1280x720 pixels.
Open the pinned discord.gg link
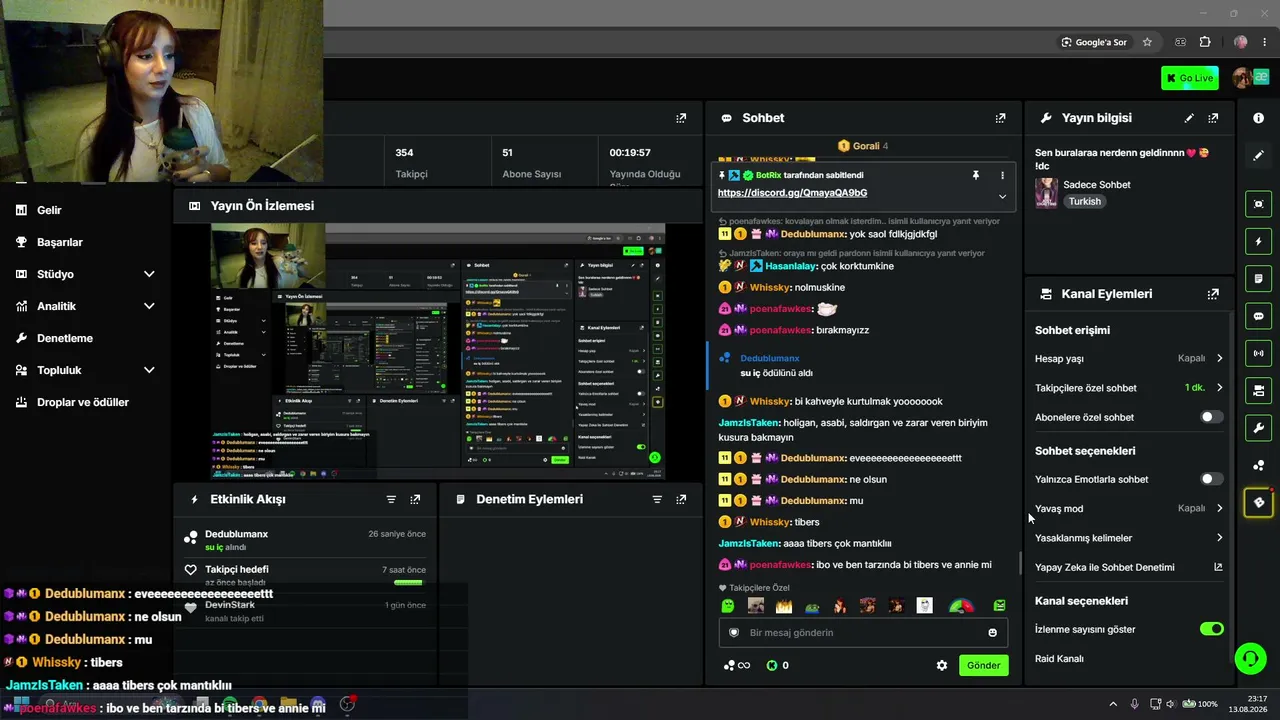coord(792,193)
